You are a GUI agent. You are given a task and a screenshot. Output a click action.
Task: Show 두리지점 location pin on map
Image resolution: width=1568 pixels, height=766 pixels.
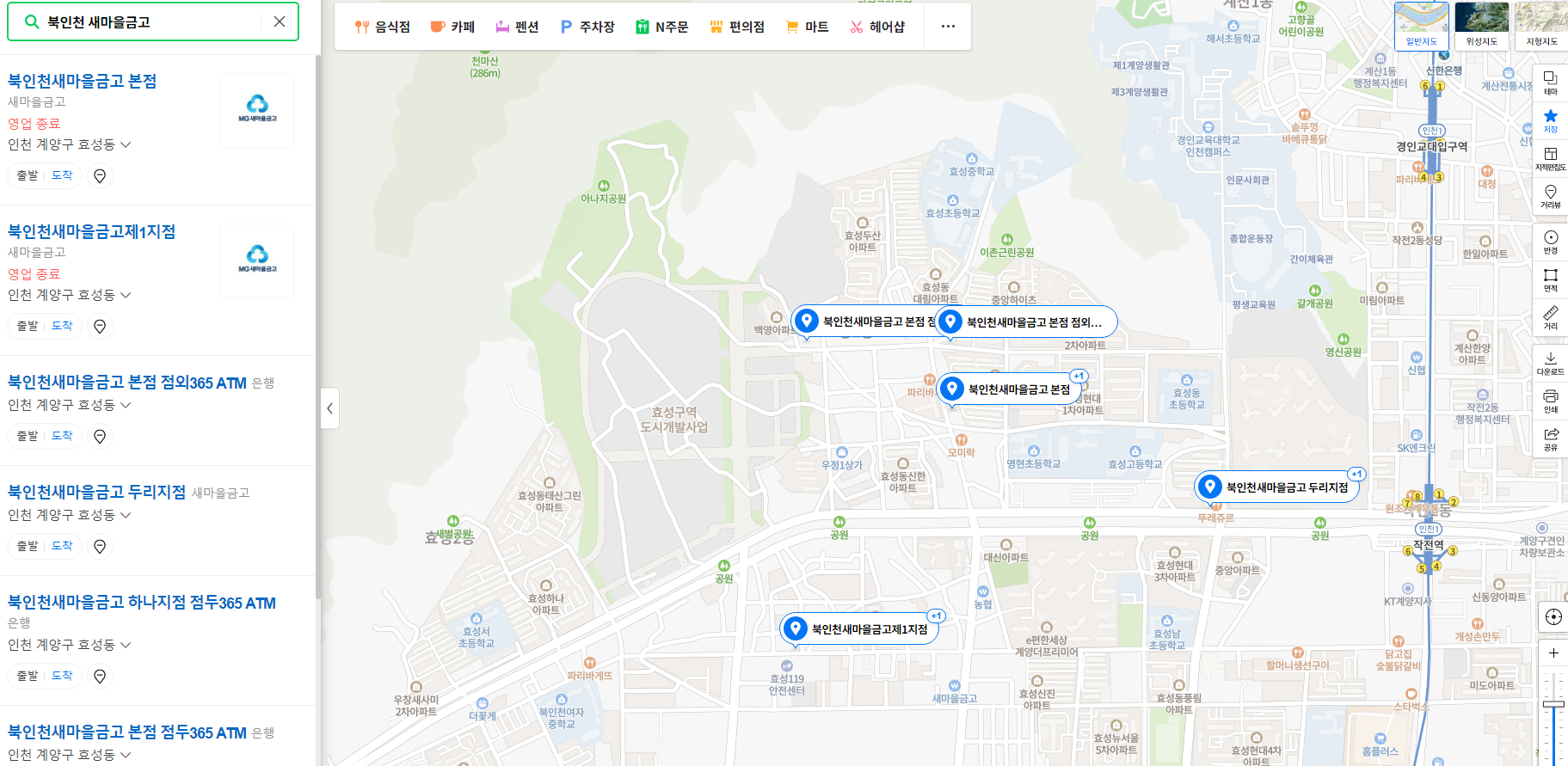pos(100,547)
